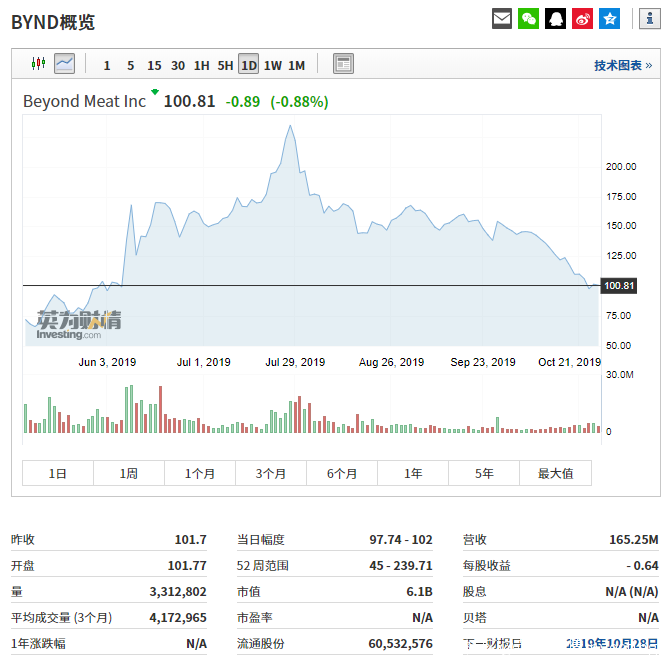Click the current price 100.81 next to the title
This screenshot has height=671, width=669.
point(189,101)
